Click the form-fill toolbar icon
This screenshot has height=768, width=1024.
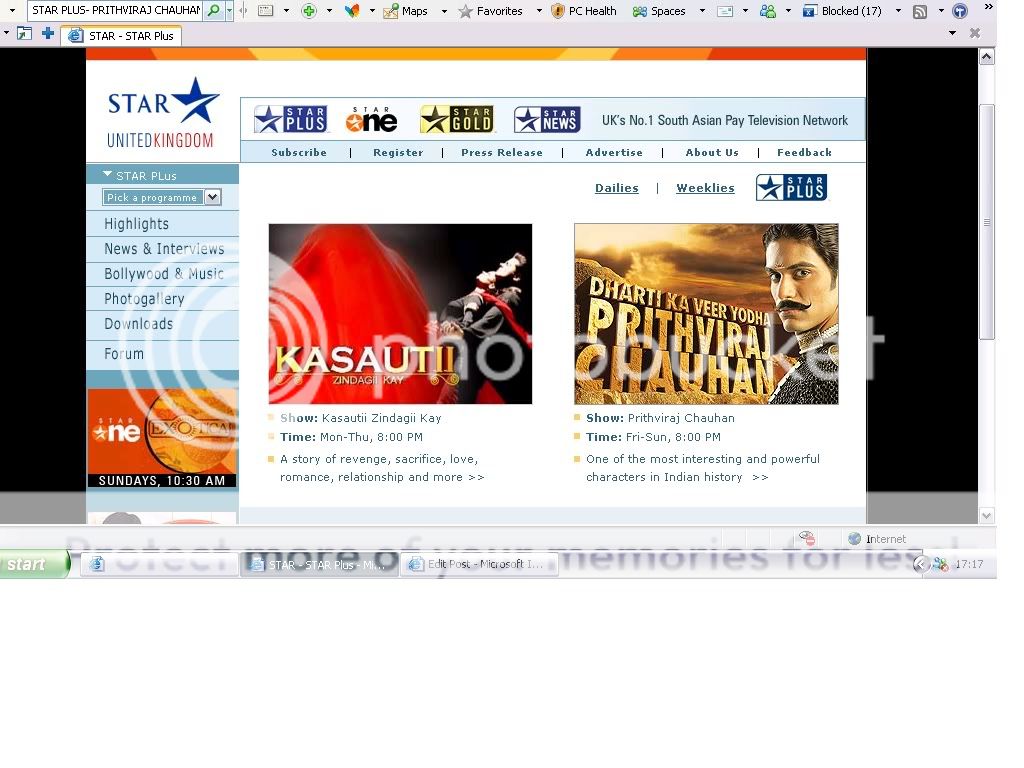[265, 10]
